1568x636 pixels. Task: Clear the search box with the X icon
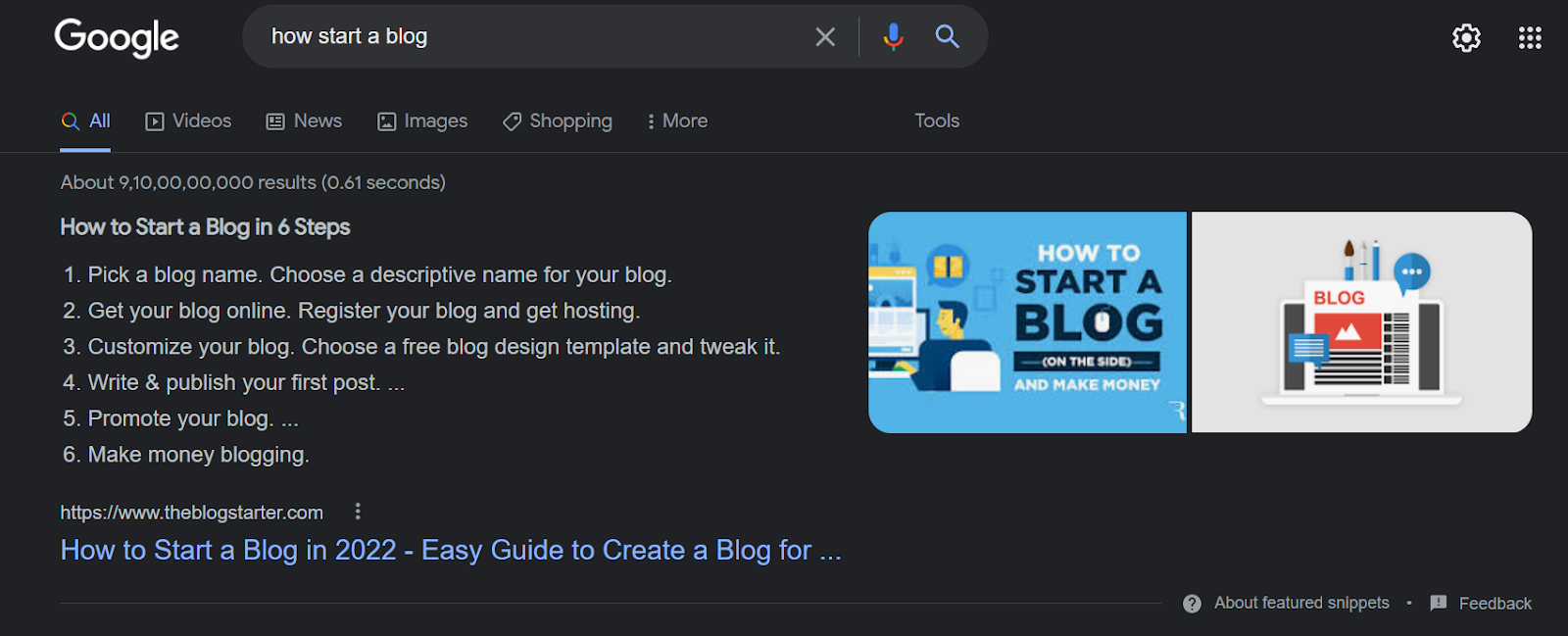pos(825,37)
